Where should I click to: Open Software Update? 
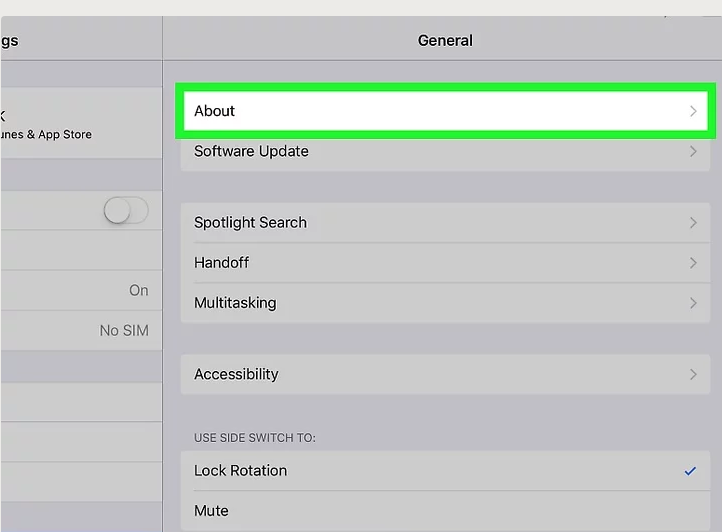coord(251,152)
